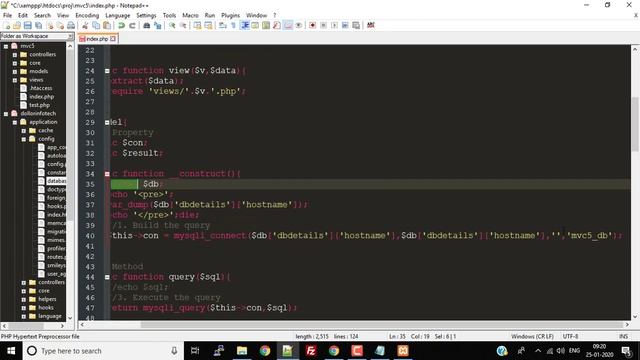This screenshot has width=640, height=360.
Task: Click the Zoom In toolbar icon
Action: pyautogui.click(x=172, y=25)
